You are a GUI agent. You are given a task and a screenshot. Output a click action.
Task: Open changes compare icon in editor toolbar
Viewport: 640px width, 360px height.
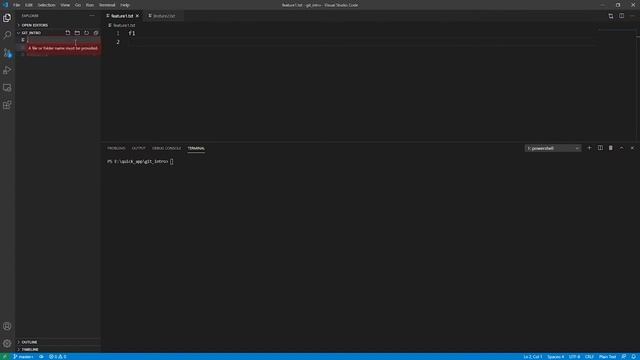coord(611,16)
